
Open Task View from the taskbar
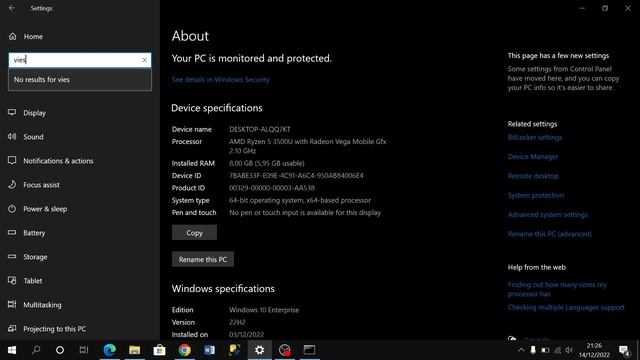pos(84,350)
